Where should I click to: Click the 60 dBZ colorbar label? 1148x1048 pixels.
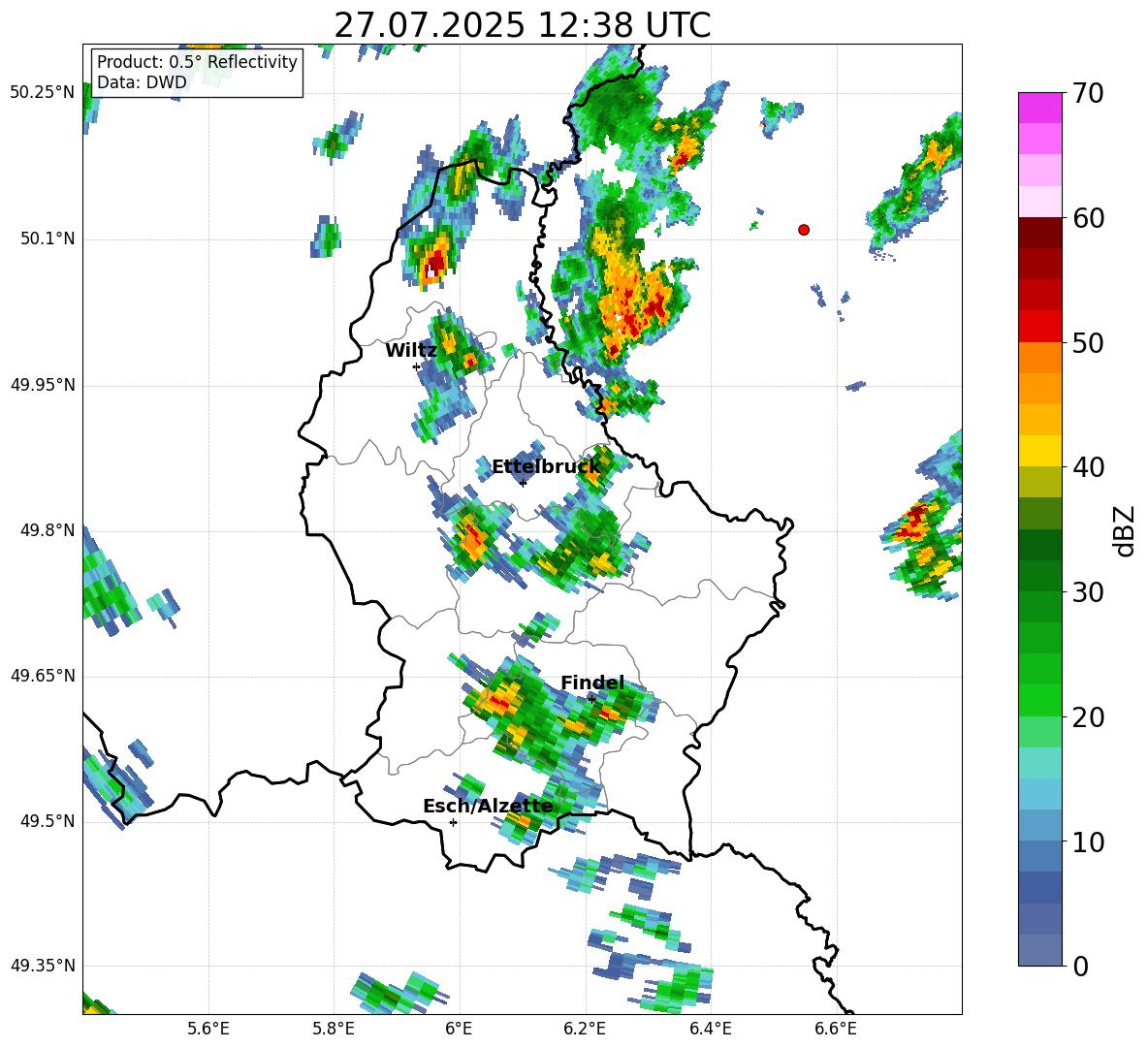coord(1089,218)
